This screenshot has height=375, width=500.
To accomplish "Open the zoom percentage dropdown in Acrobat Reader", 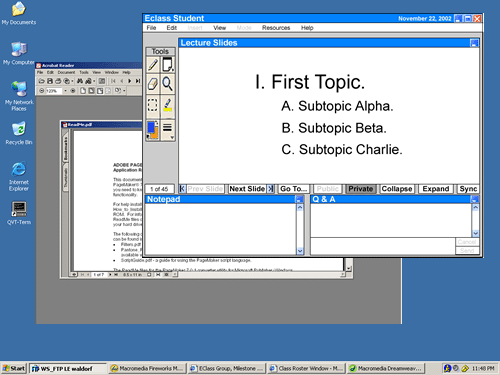I will pos(65,91).
